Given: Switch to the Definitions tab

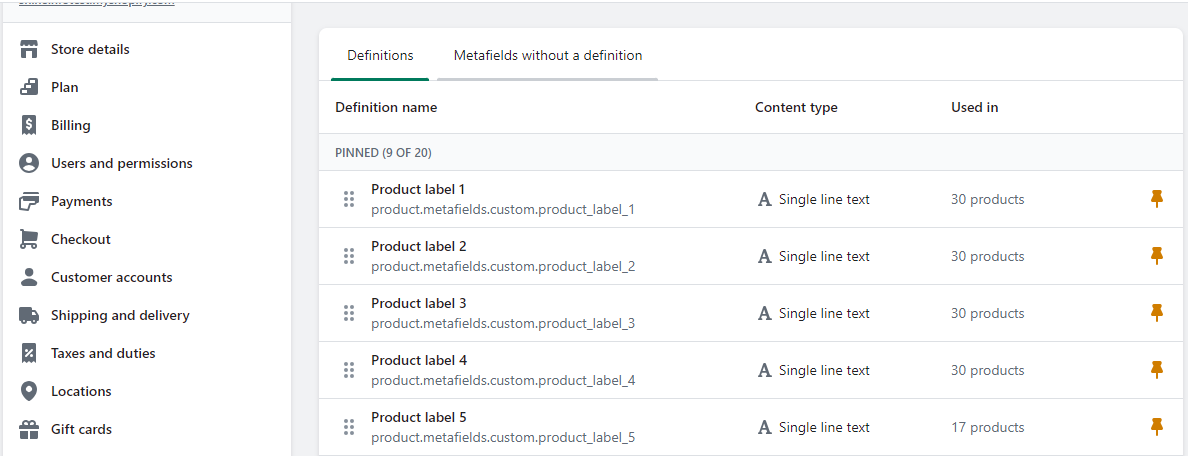Looking at the screenshot, I should pyautogui.click(x=380, y=56).
